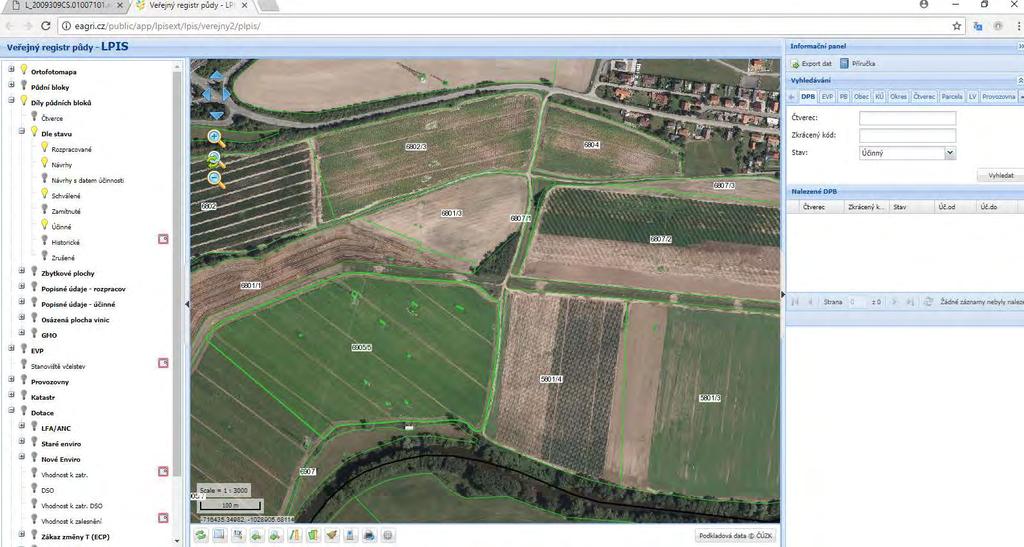Switch to the Provozovna search tab
The image size is (1024, 547).
coord(999,97)
